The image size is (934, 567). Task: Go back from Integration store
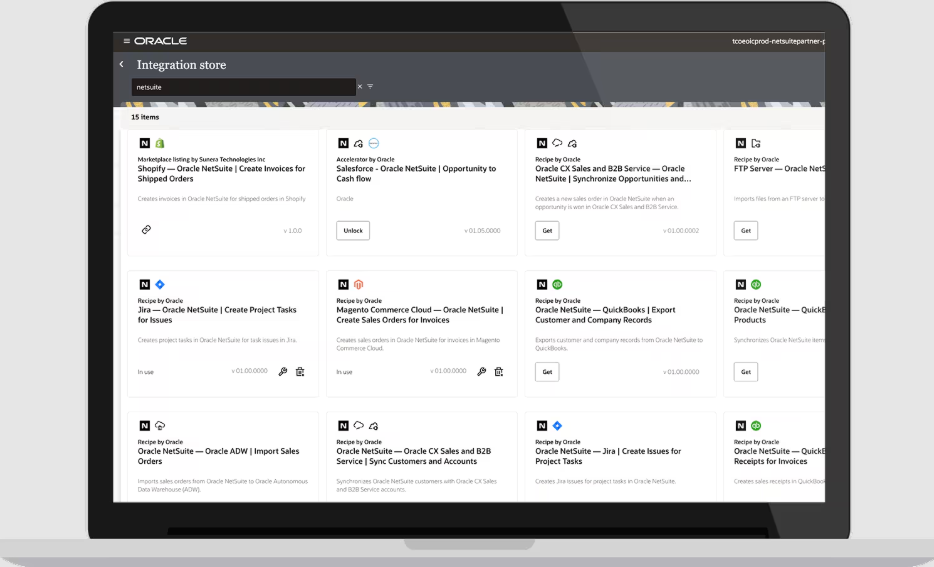tap(122, 64)
